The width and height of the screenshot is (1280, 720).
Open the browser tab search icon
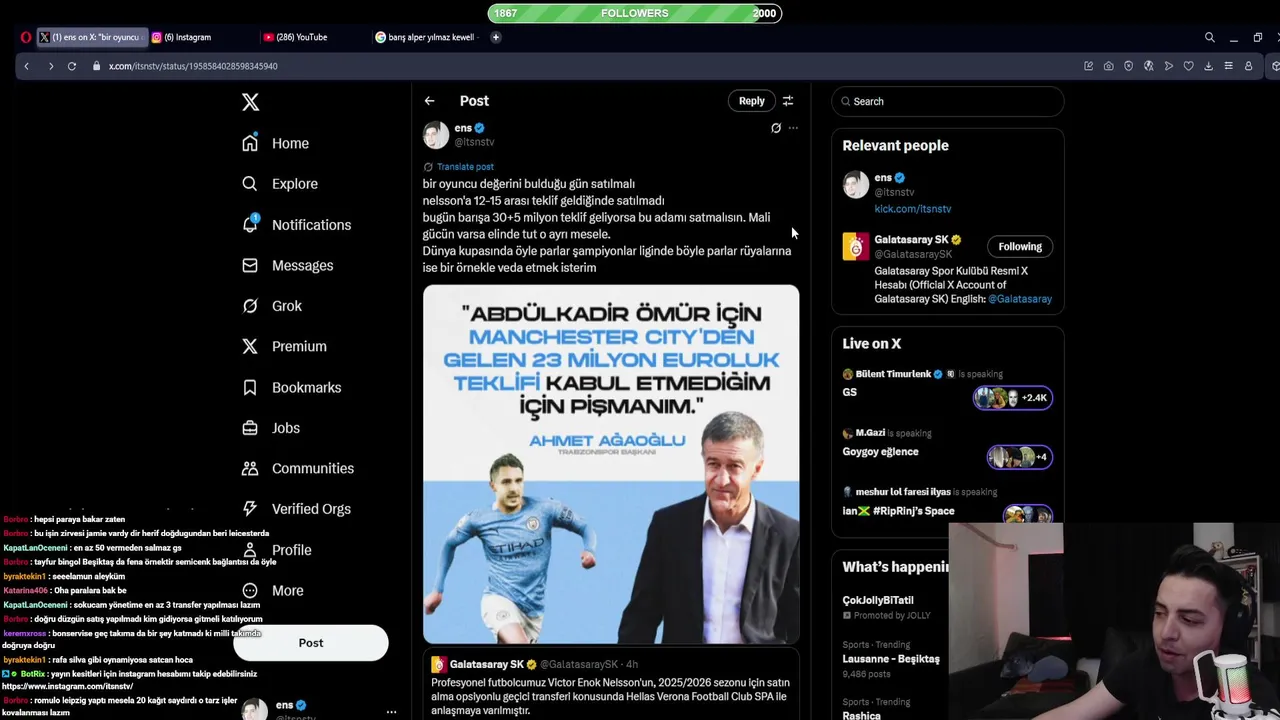tap(1209, 37)
